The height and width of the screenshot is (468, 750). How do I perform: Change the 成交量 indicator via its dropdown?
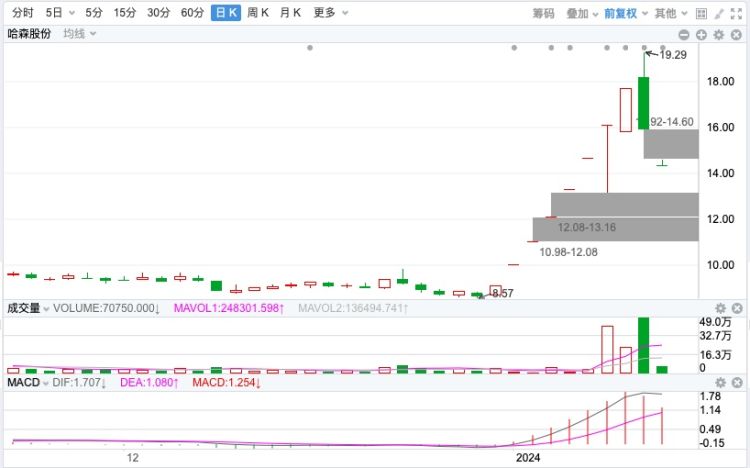click(x=46, y=309)
